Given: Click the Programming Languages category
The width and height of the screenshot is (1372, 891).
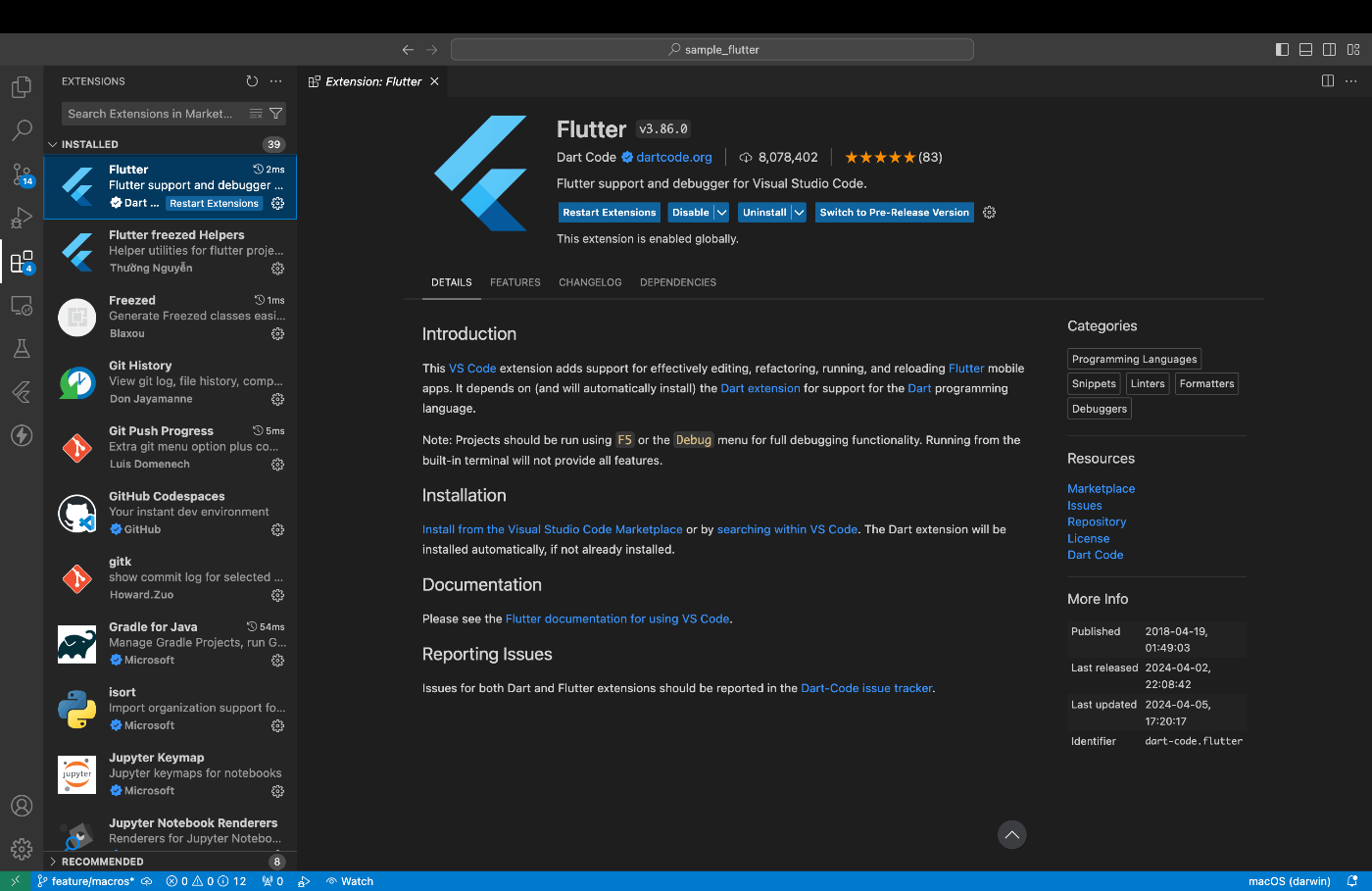Looking at the screenshot, I should 1134,359.
